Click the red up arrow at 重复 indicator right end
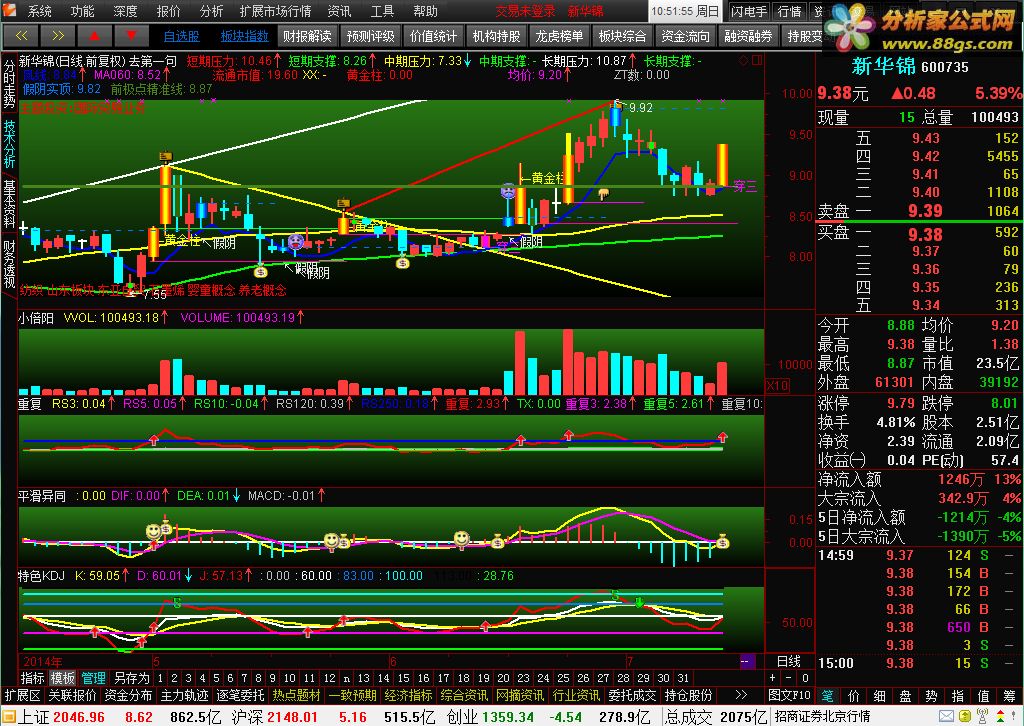This screenshot has height=726, width=1024. 722,437
